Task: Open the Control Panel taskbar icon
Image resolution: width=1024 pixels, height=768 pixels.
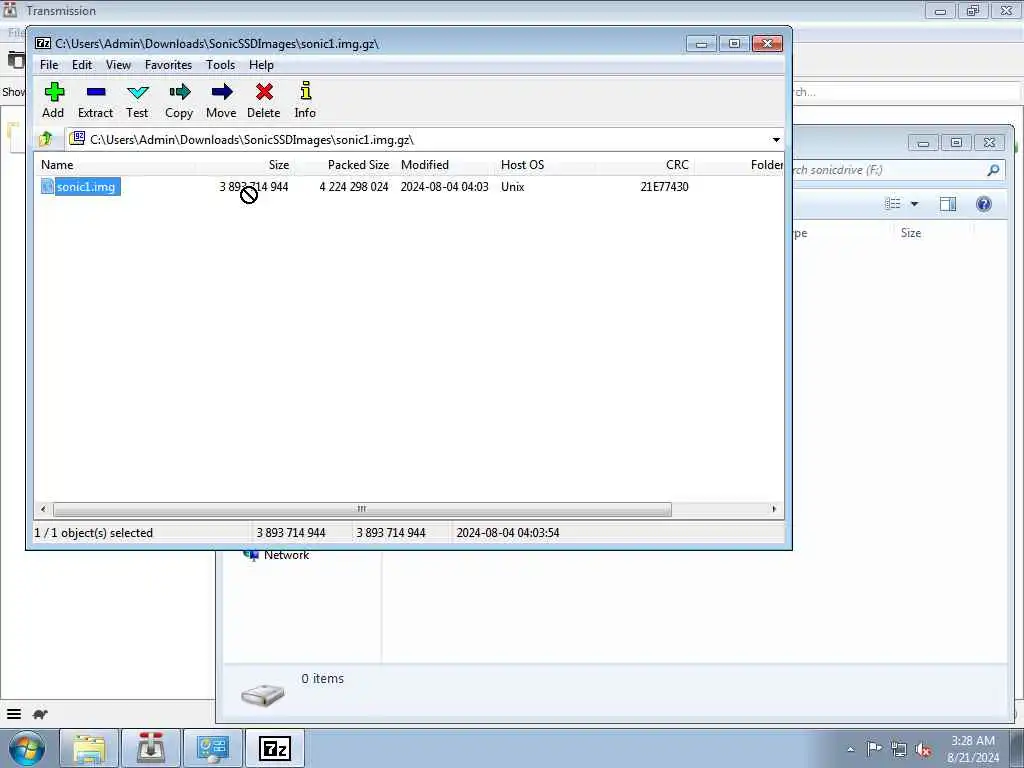Action: [x=213, y=748]
